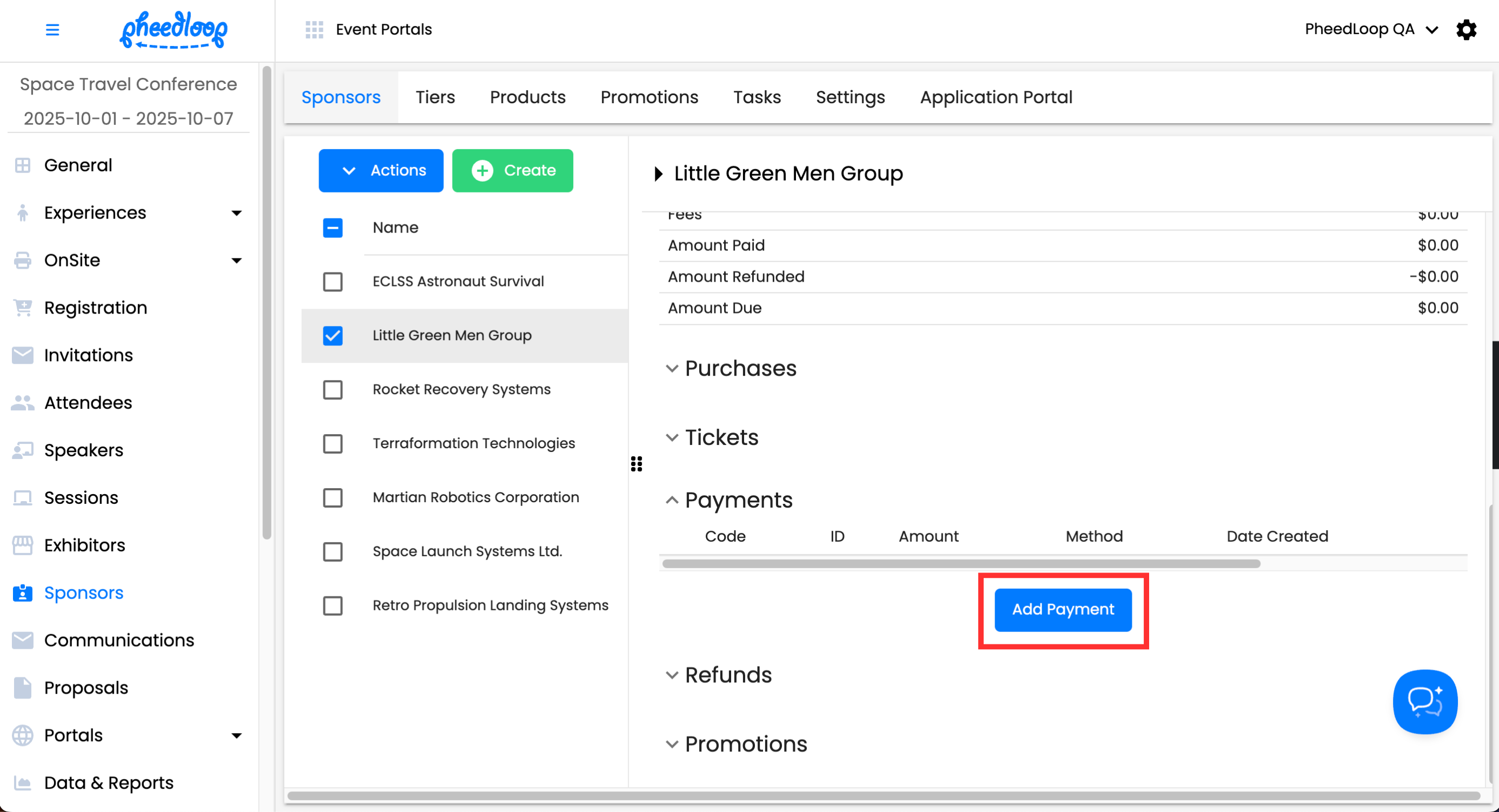Open the Event Portals grid icon
Image resolution: width=1499 pixels, height=812 pixels.
coord(314,29)
